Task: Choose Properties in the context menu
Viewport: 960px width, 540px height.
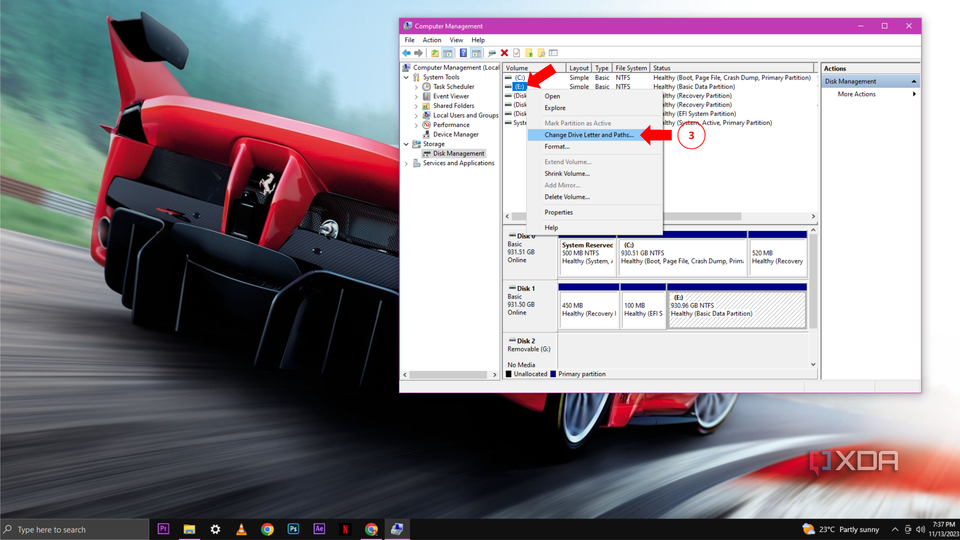Action: [594, 212]
